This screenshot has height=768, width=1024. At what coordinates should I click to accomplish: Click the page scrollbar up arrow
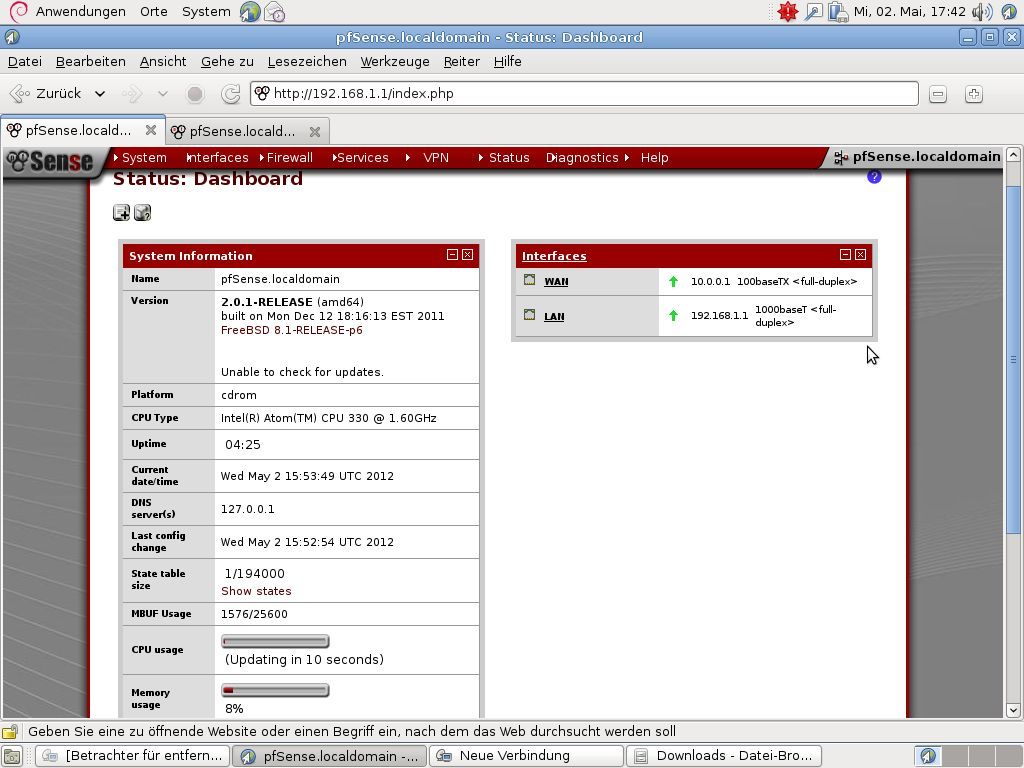tap(1013, 155)
